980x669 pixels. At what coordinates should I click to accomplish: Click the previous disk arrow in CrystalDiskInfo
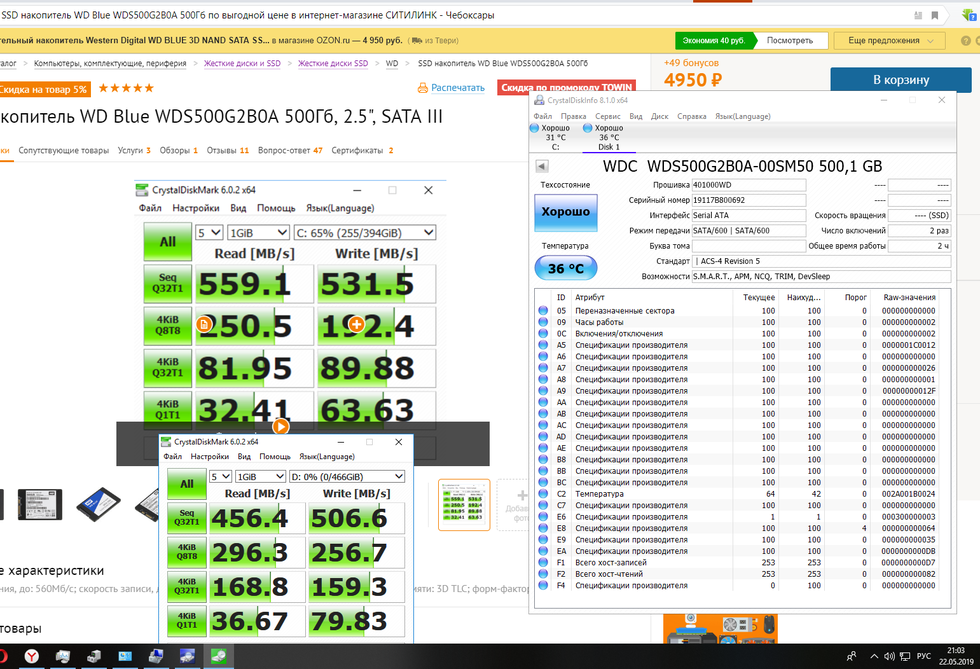pos(543,166)
